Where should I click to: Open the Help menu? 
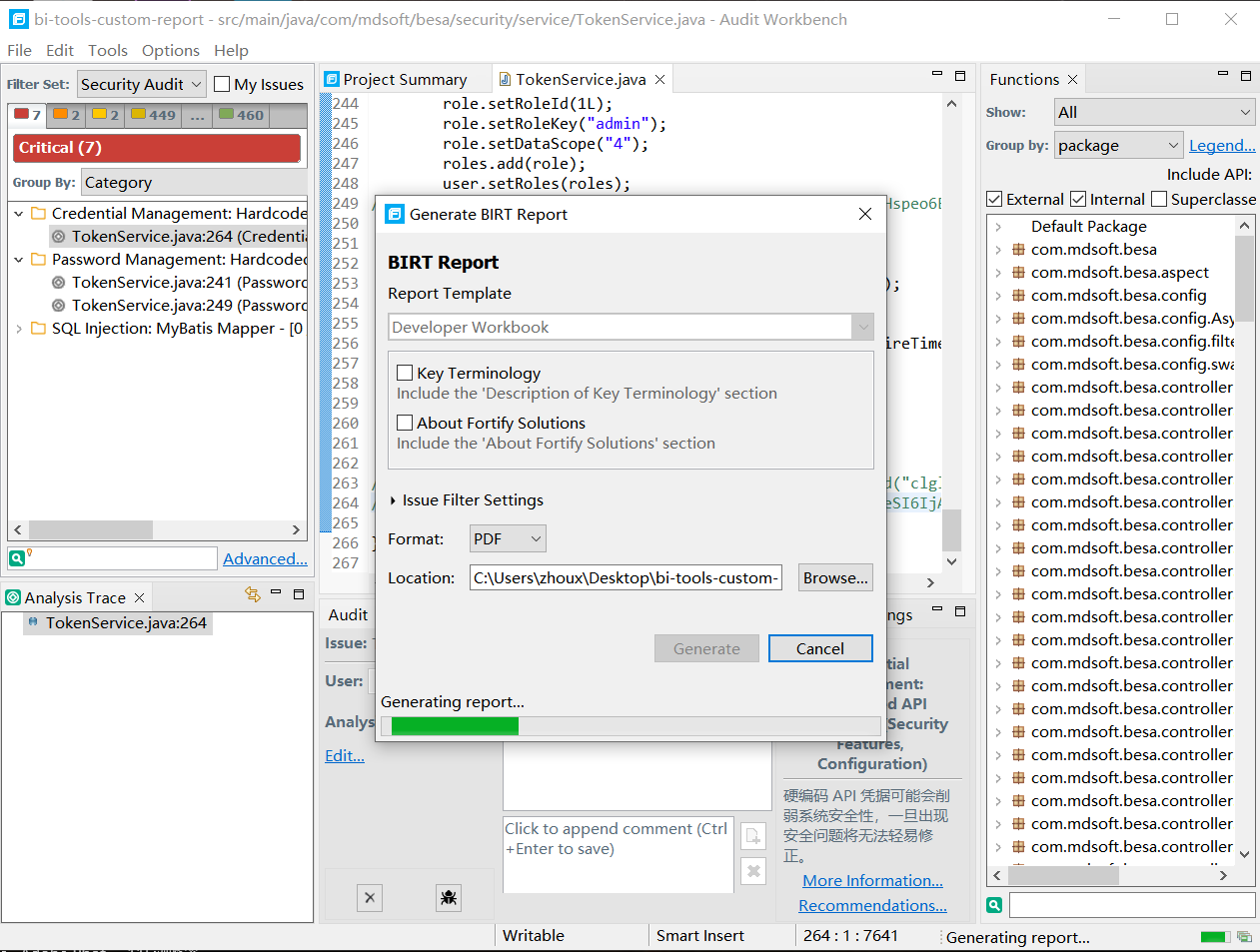coord(231,50)
